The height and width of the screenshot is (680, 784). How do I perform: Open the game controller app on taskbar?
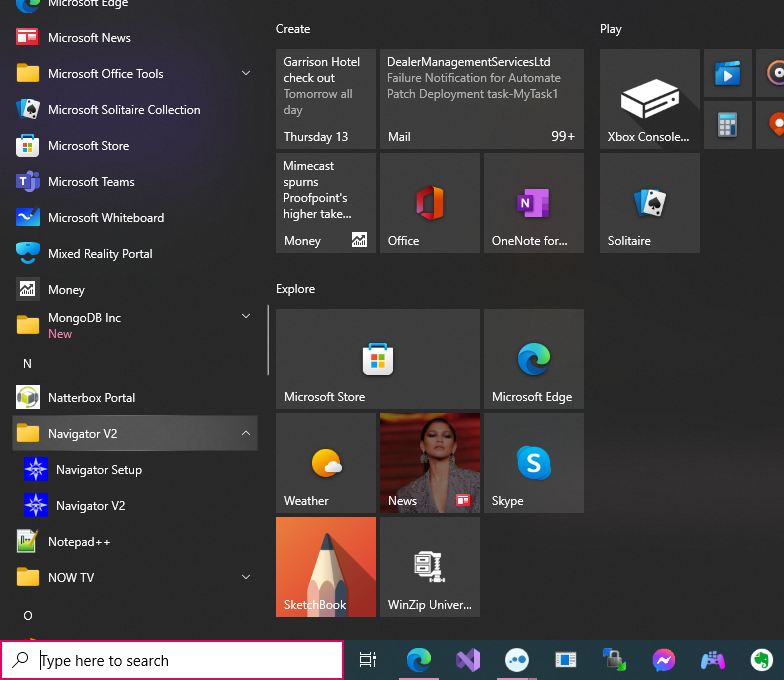[712, 660]
